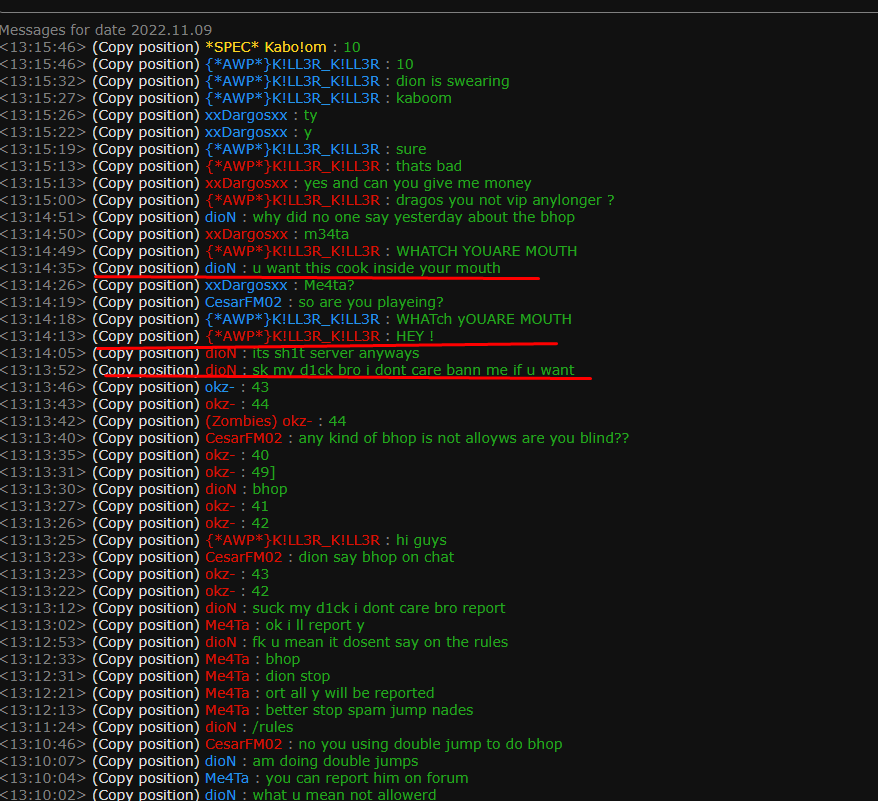Click the "Messages for date 2022.11.09" header
The image size is (878, 801).
[x=106, y=30]
